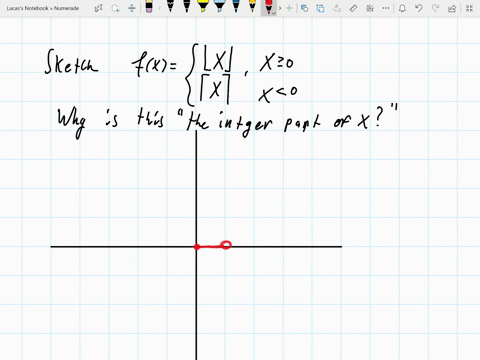Add a new pen with plus
Screen dimensions: 480x360
(x=289, y=8)
